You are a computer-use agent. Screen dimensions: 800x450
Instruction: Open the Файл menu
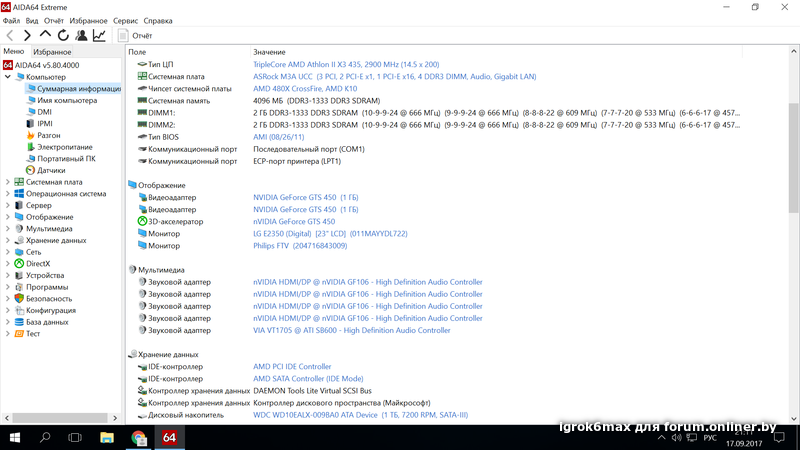11,21
